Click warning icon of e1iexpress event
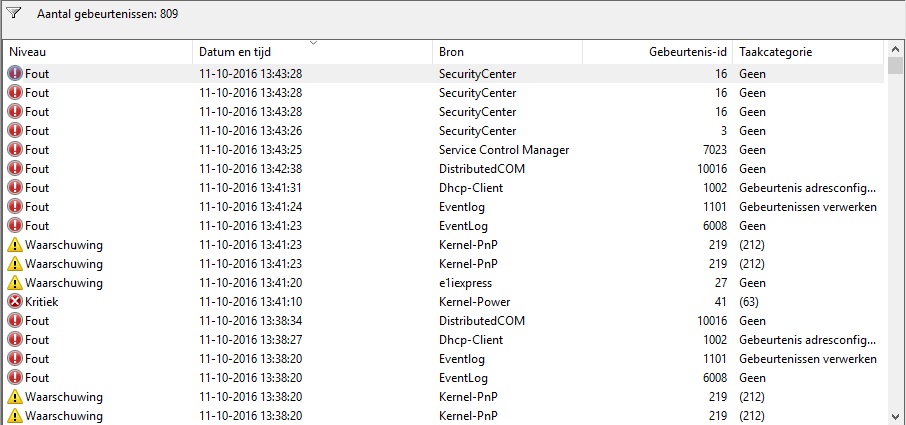Screen dimensions: 906x425 tap(14, 283)
